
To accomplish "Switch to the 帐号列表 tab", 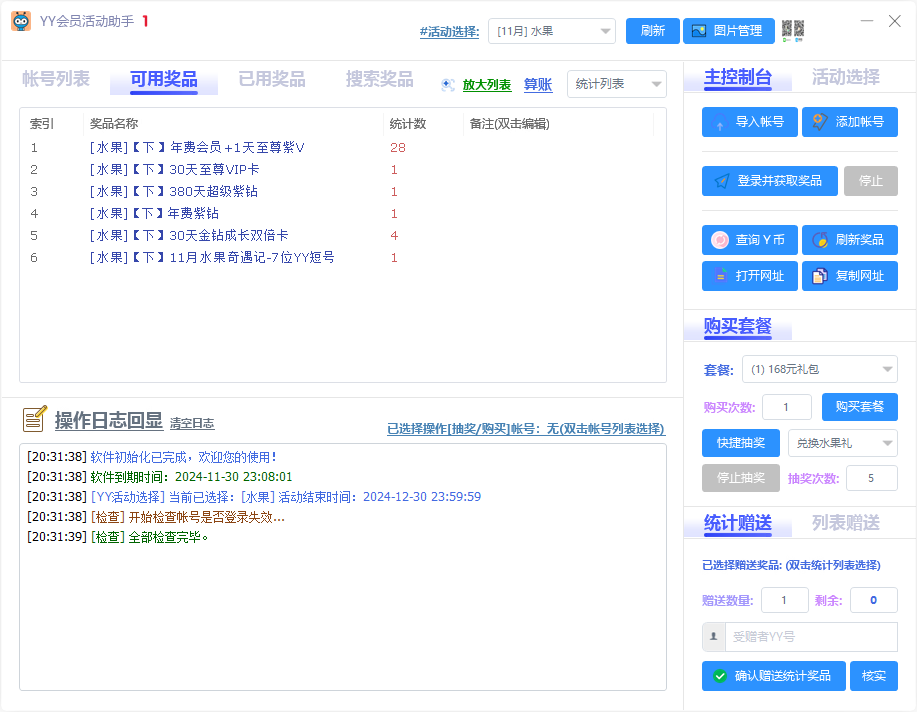I will 56,79.
